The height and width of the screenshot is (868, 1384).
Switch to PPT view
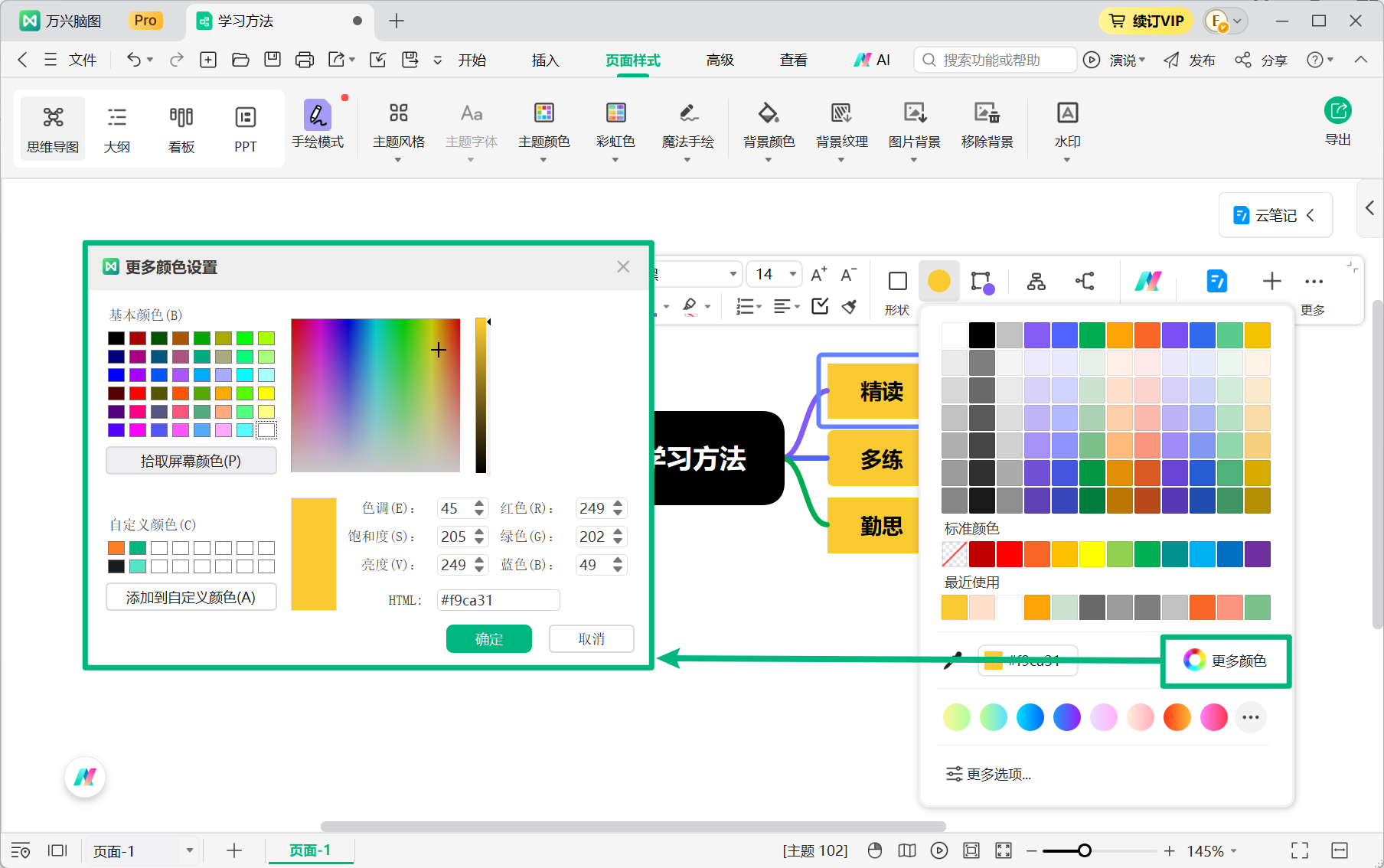tap(245, 129)
